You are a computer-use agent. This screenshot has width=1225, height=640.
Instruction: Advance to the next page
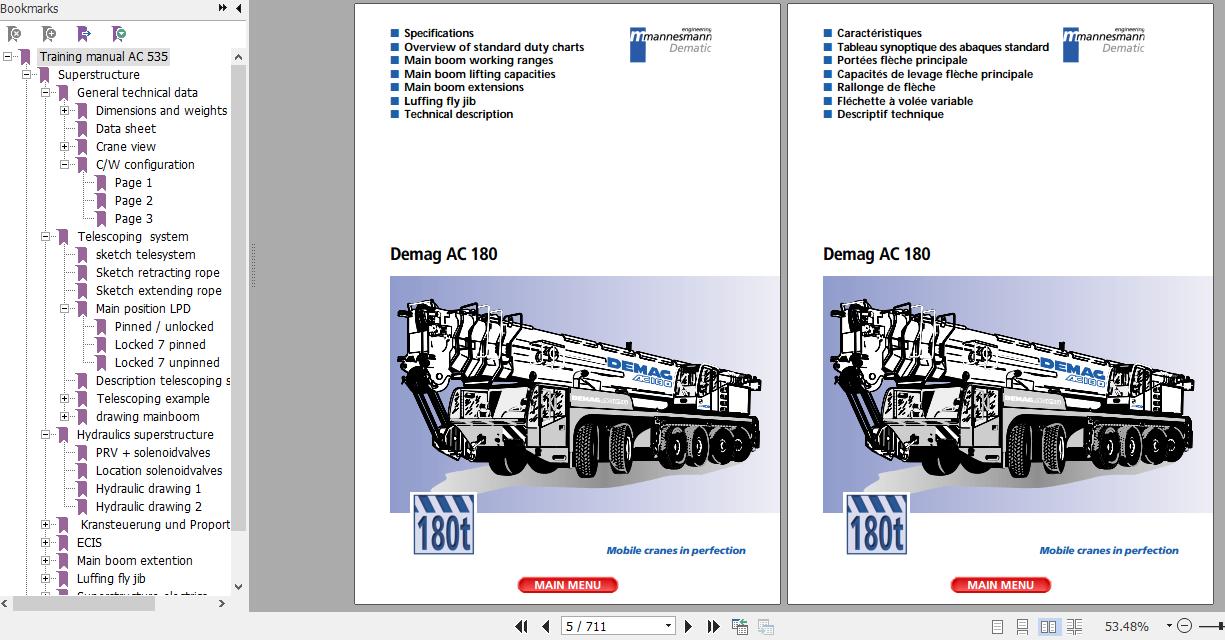[x=689, y=625]
